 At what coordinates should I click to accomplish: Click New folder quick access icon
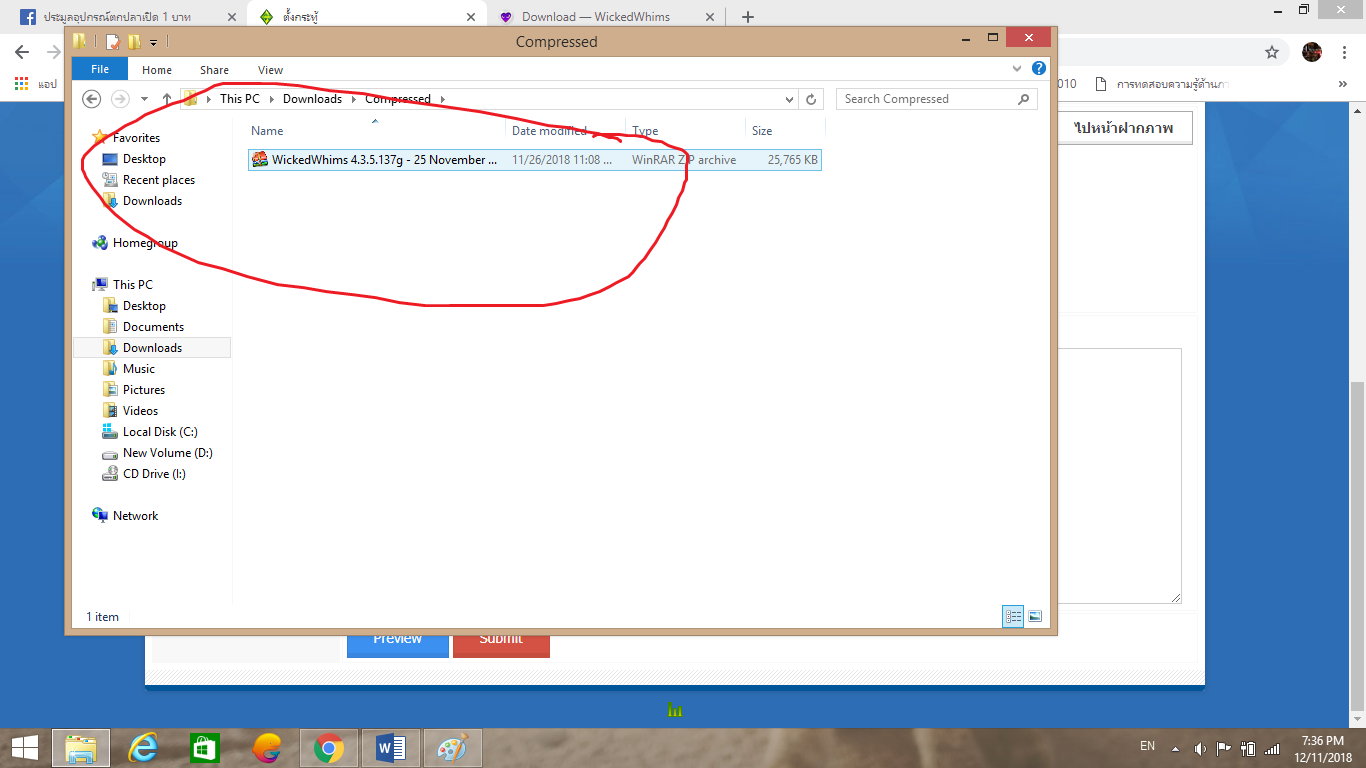coord(133,42)
